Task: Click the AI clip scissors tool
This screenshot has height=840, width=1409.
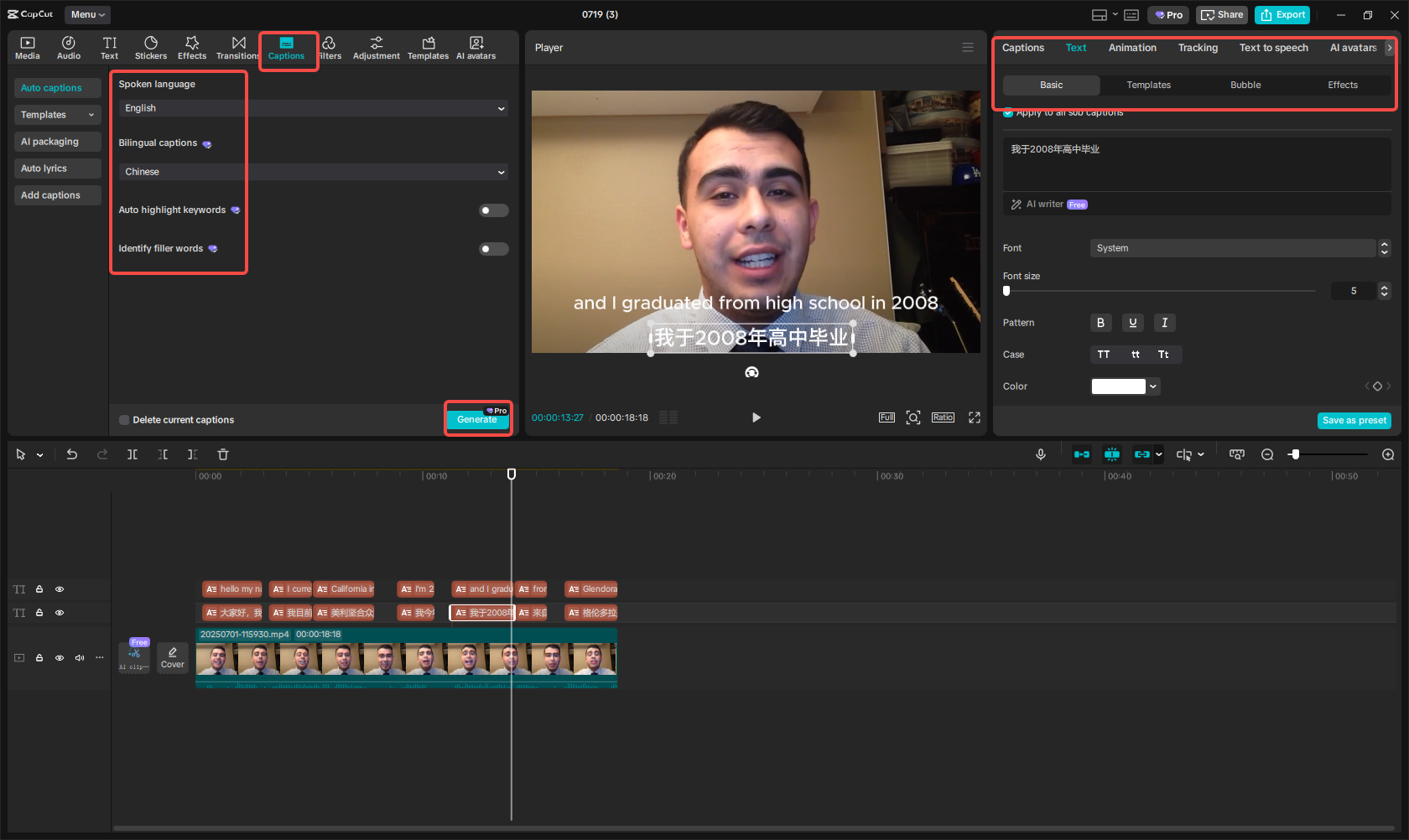Action: coord(134,656)
